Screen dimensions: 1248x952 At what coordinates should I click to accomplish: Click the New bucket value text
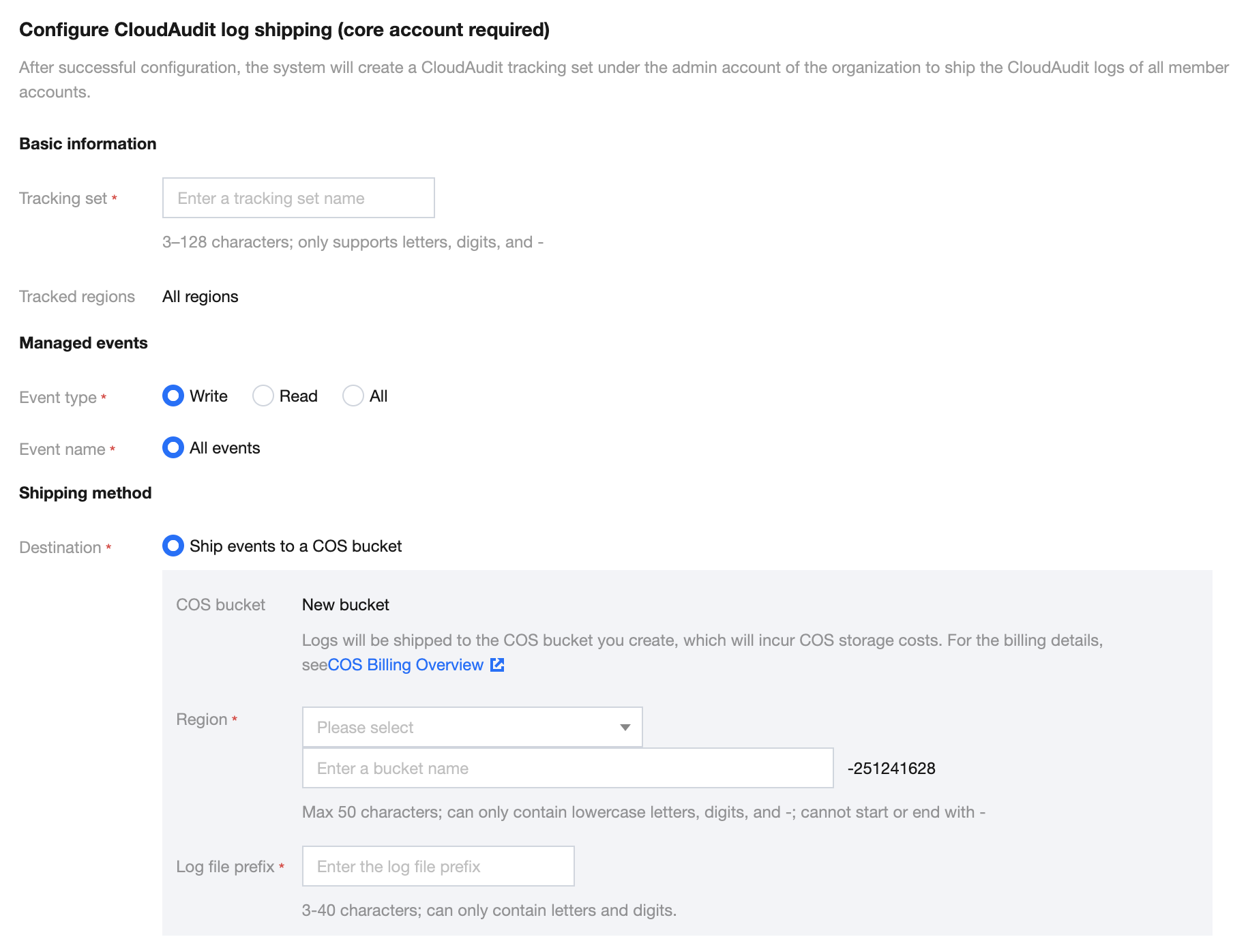(346, 605)
